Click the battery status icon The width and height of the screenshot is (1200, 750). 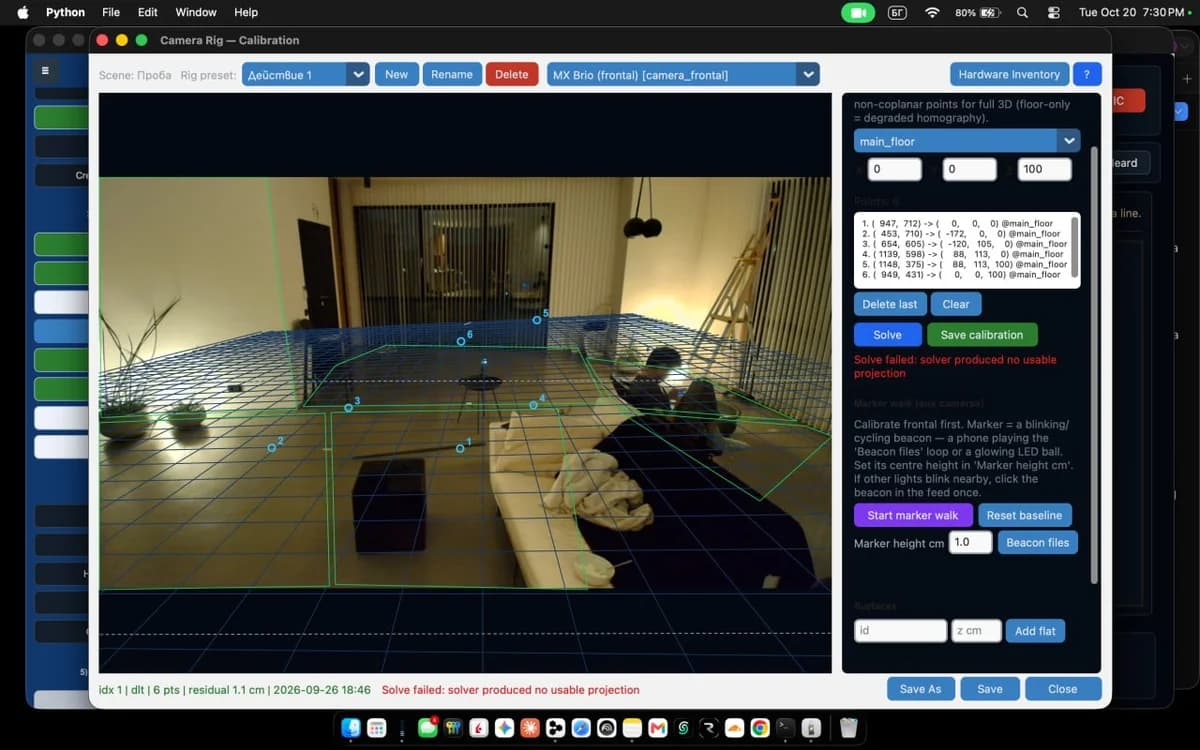click(990, 12)
